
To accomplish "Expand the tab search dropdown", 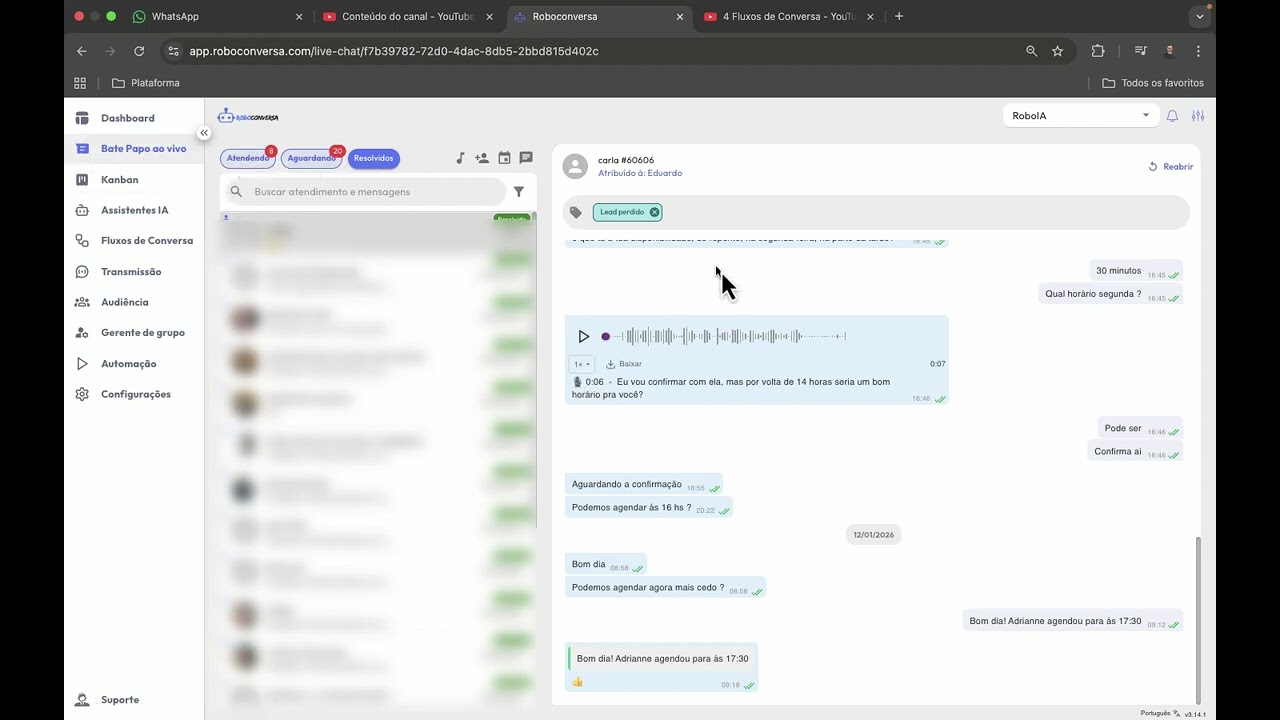I will pyautogui.click(x=1200, y=17).
